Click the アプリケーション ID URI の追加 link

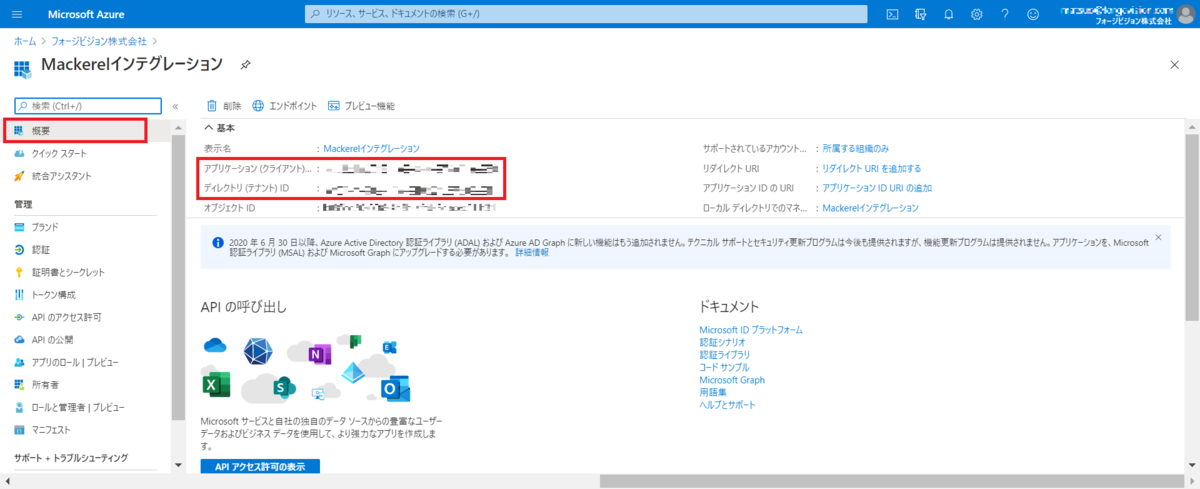coord(877,188)
